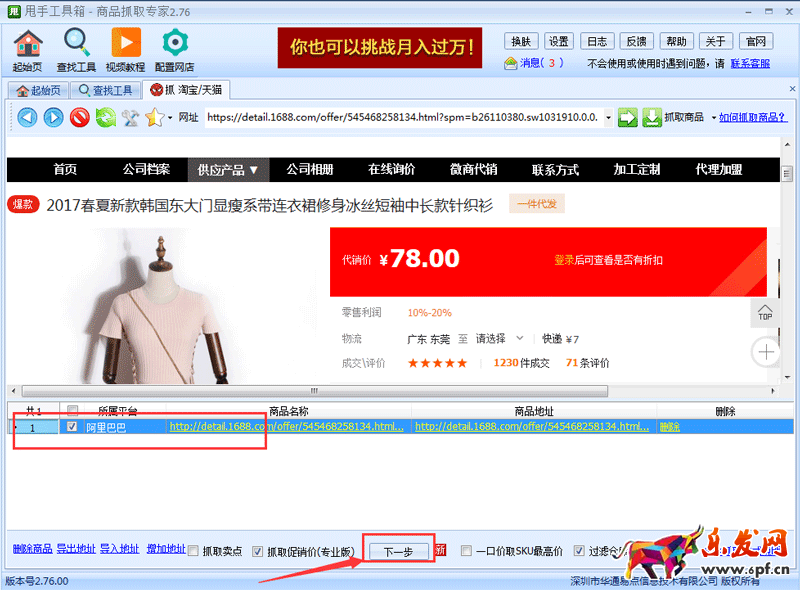Enable the 抓取卖点 checkbox
This screenshot has width=800, height=590.
(x=194, y=551)
